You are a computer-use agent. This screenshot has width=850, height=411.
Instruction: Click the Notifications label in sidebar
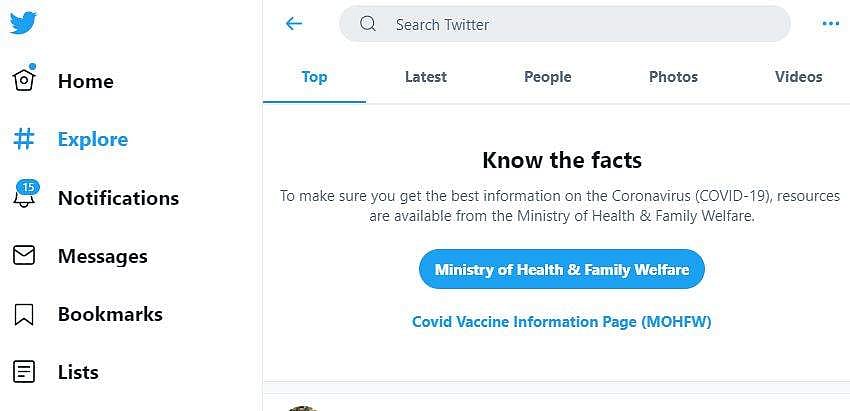tap(118, 198)
